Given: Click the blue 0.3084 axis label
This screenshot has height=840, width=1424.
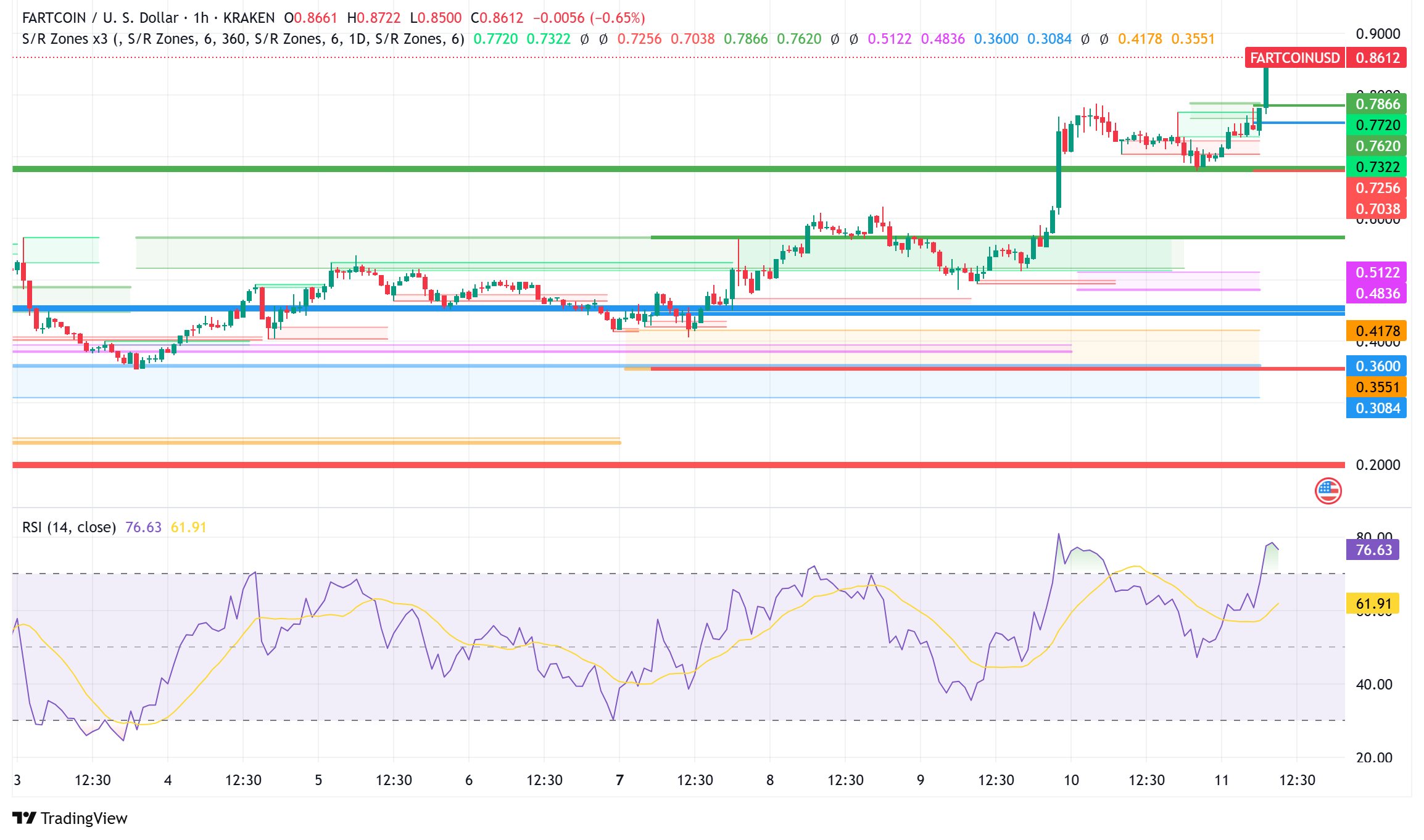Looking at the screenshot, I should [1377, 408].
